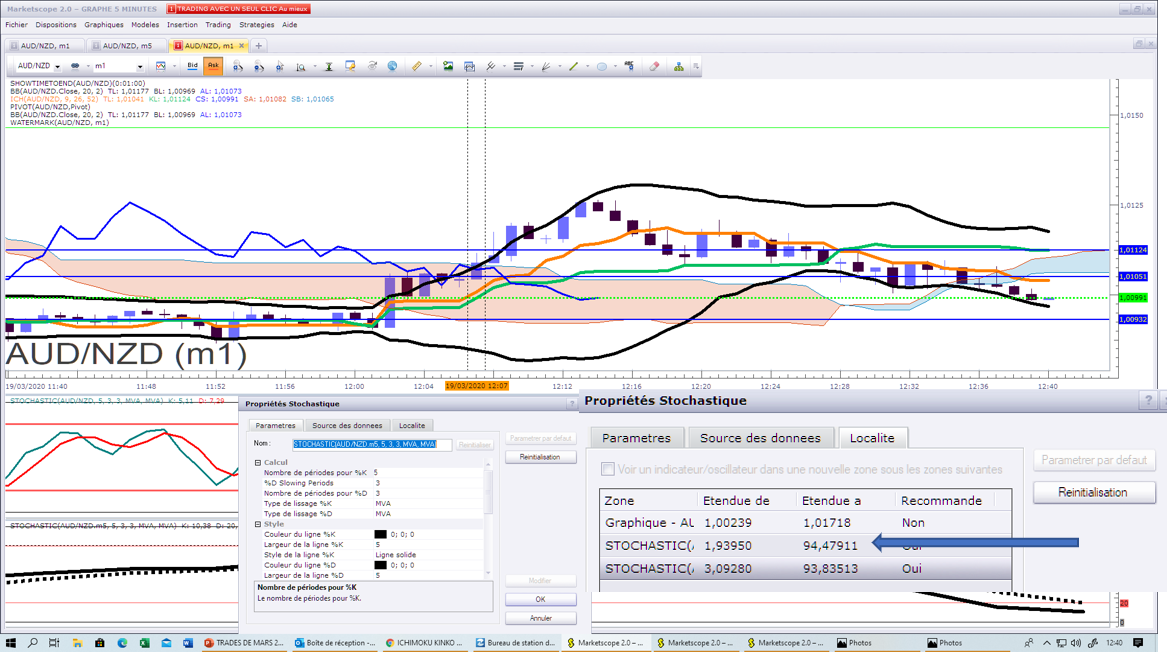Image resolution: width=1167 pixels, height=652 pixels.
Task: Click the Couleur du ligne %D color swatch
Action: 380,565
